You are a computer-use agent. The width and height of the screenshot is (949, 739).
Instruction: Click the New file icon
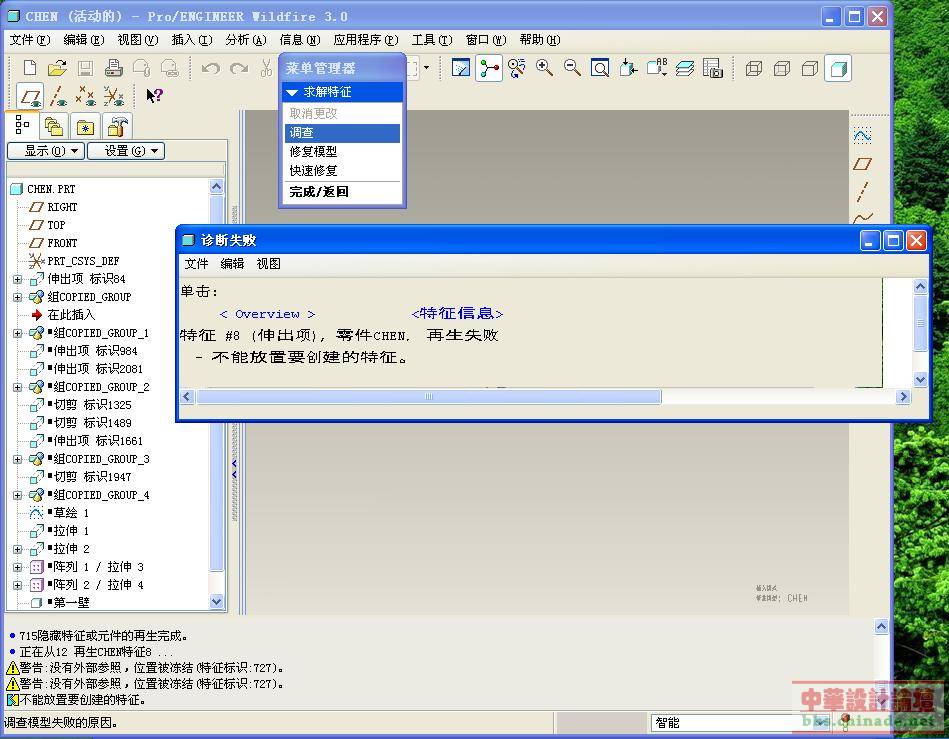pyautogui.click(x=30, y=68)
